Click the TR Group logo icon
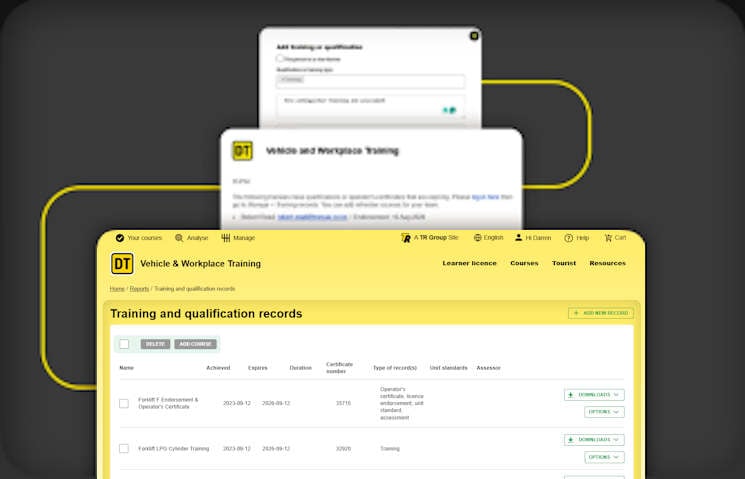The image size is (745, 479). click(x=406, y=238)
